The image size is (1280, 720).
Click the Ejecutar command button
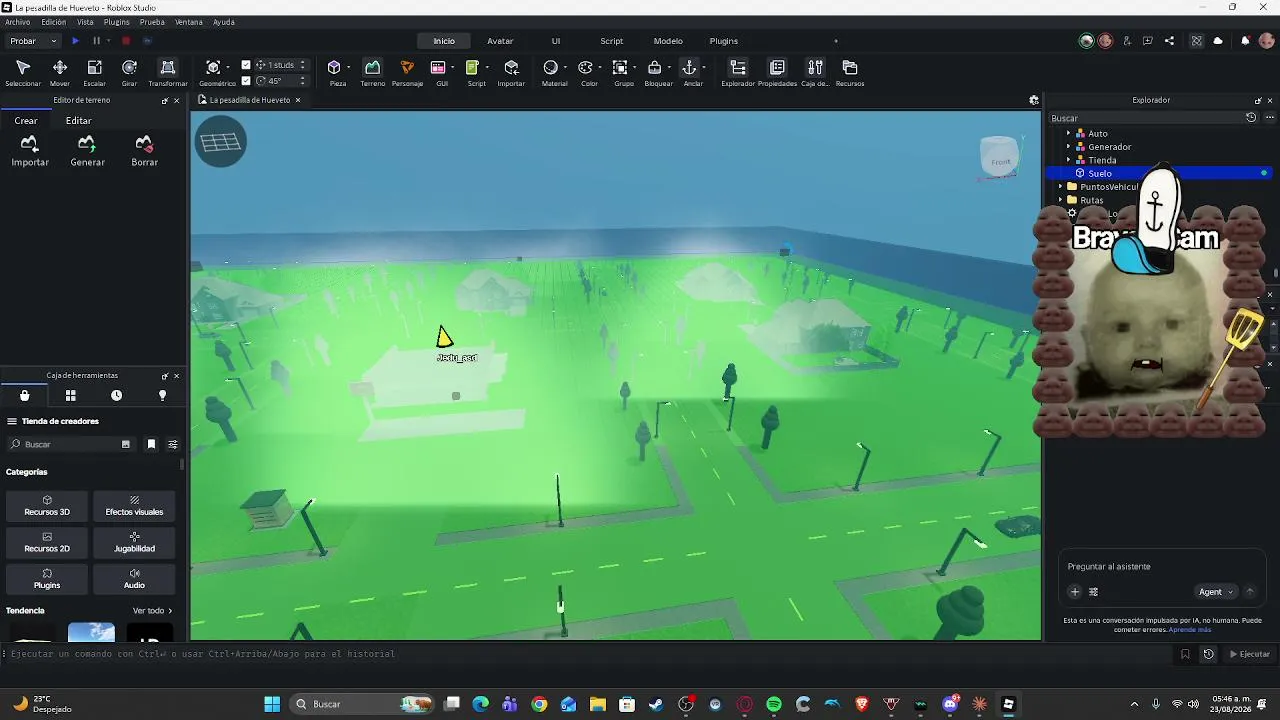(x=1250, y=654)
